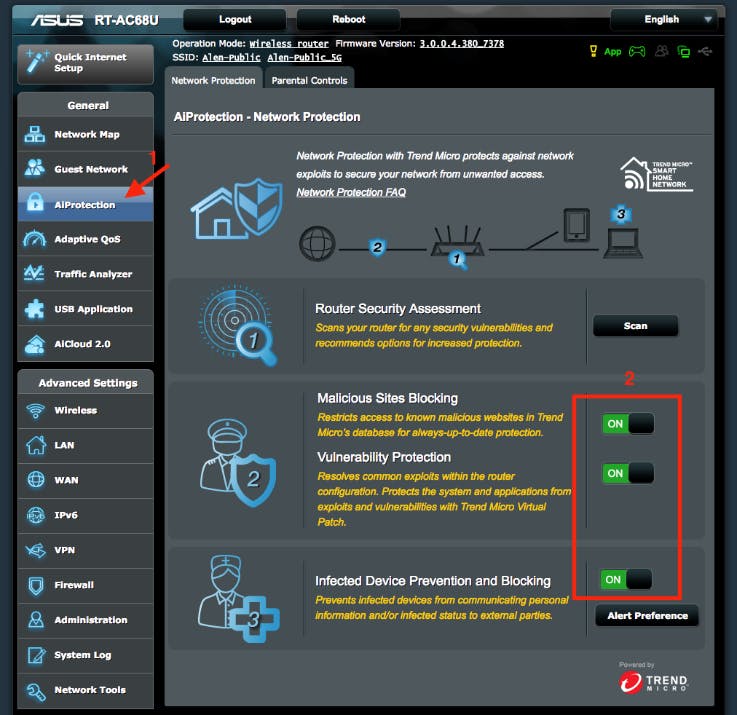Open the System Log menu item

coord(86,655)
